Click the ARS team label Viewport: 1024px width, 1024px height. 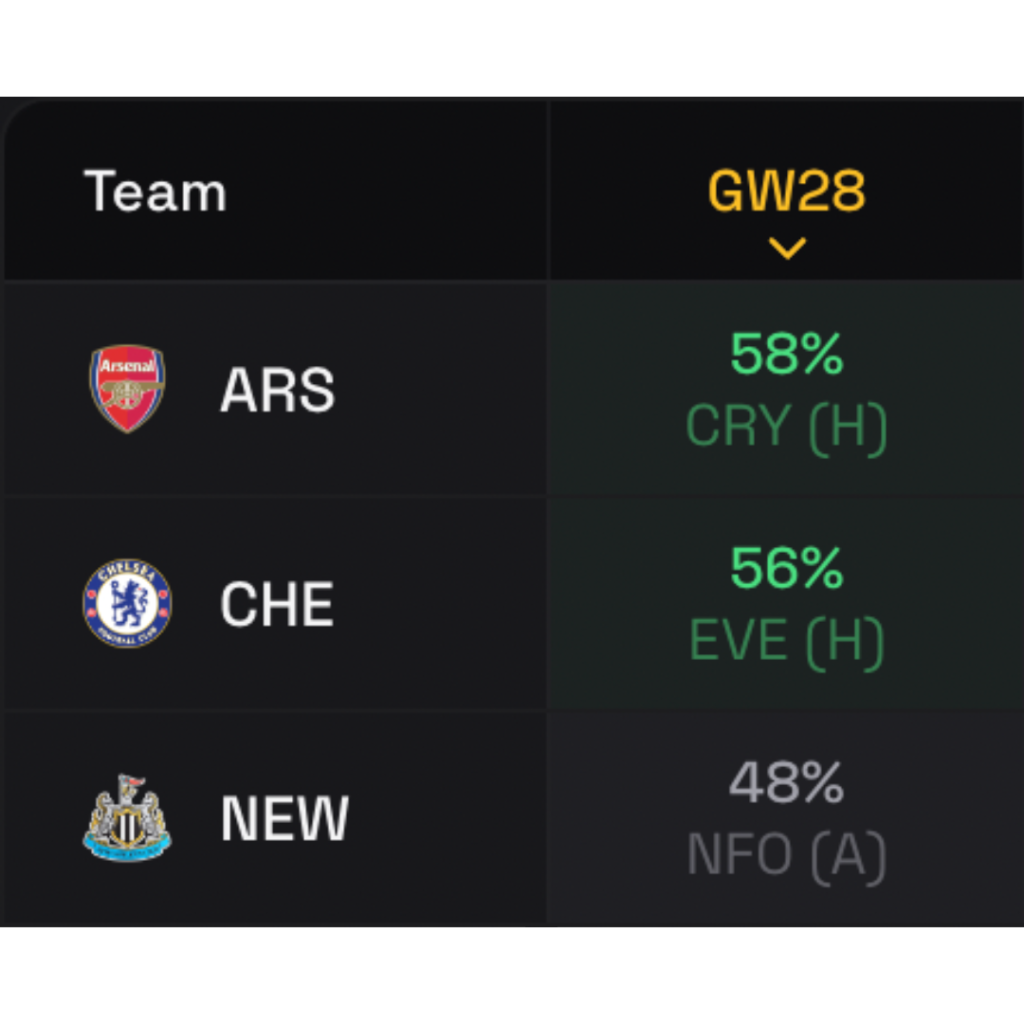(x=276, y=390)
